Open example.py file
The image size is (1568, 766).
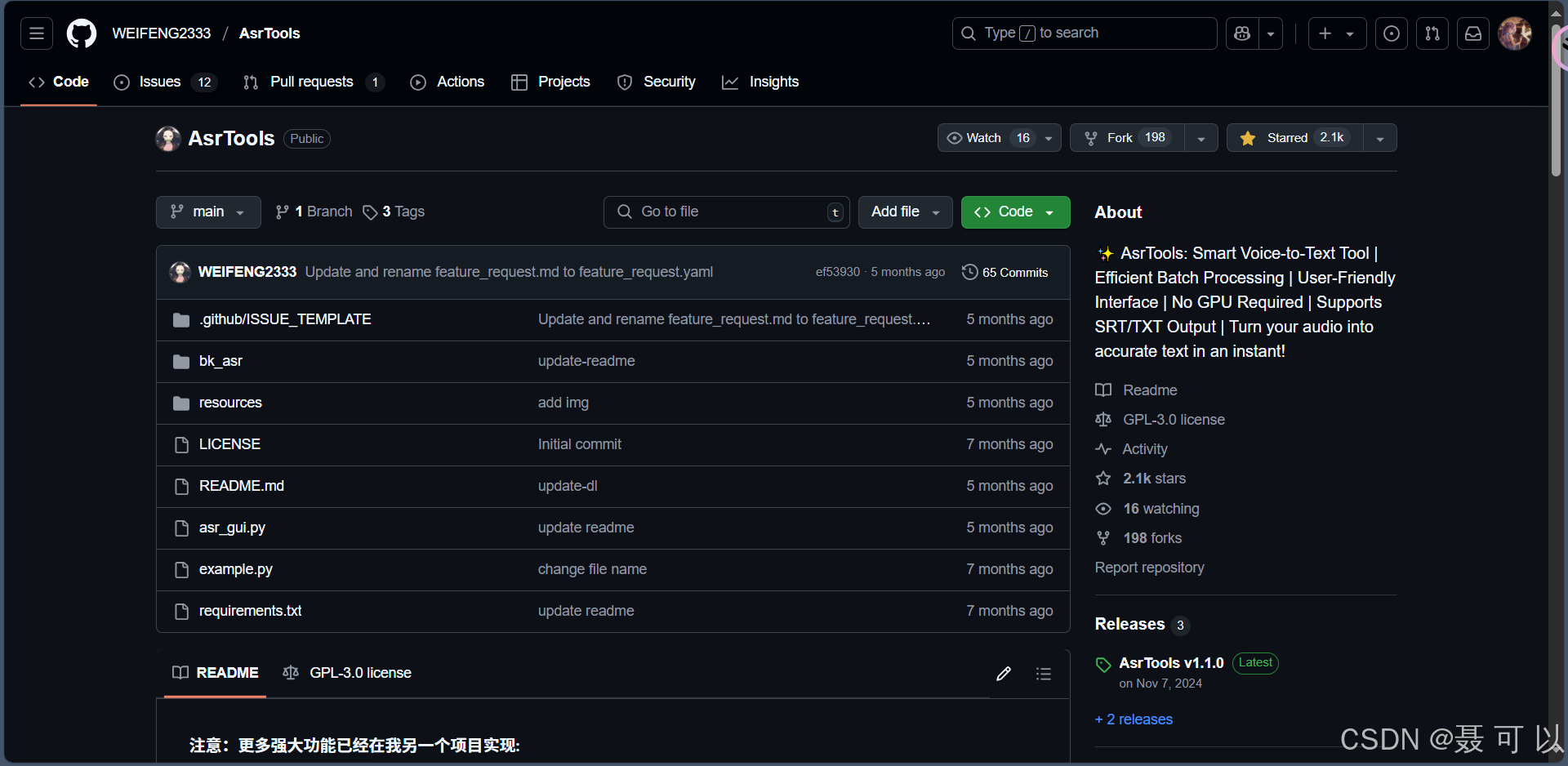pyautogui.click(x=236, y=569)
